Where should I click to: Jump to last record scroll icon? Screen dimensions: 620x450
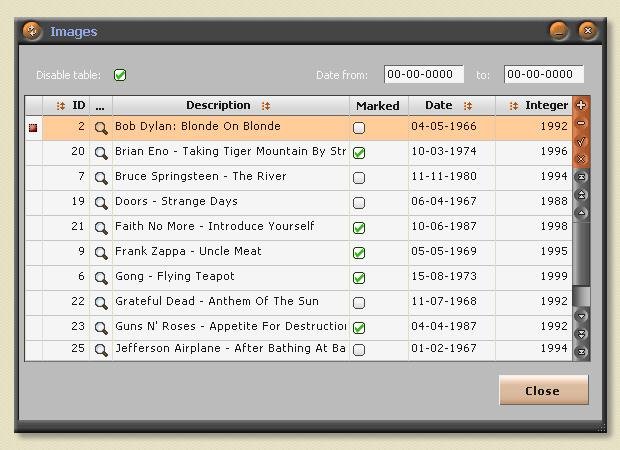pyautogui.click(x=581, y=352)
